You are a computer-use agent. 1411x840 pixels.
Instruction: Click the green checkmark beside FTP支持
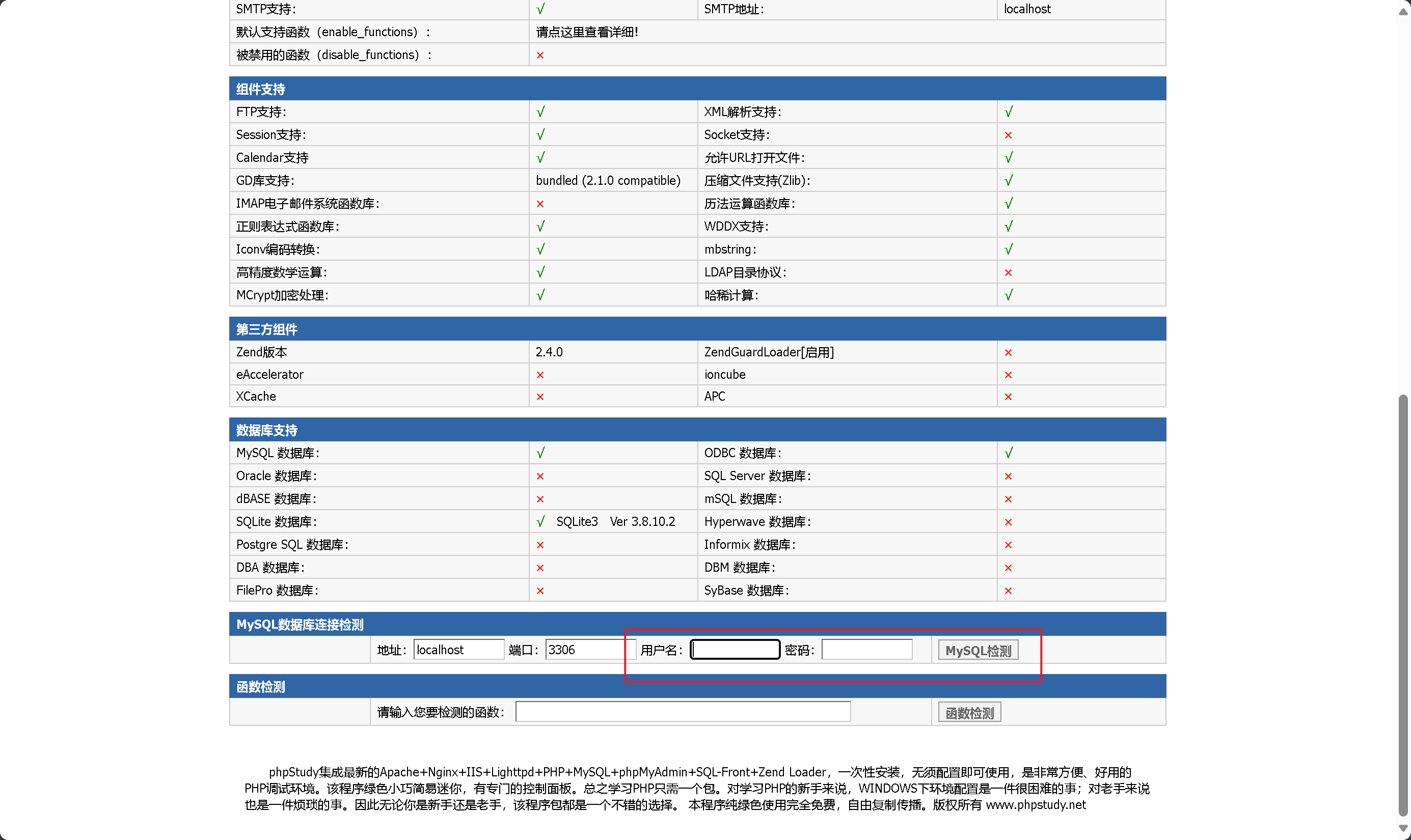pyautogui.click(x=541, y=111)
